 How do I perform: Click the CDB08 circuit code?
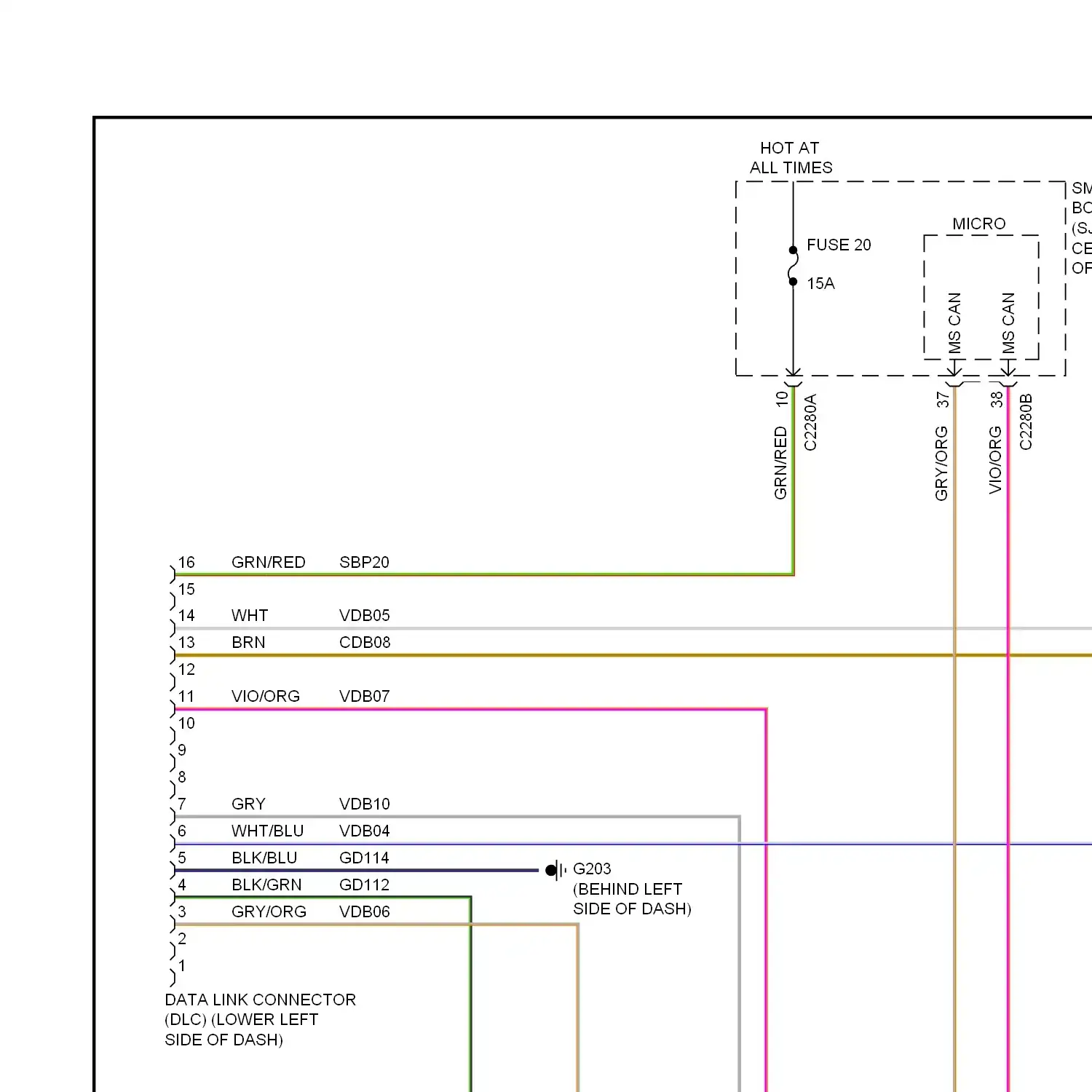[365, 642]
